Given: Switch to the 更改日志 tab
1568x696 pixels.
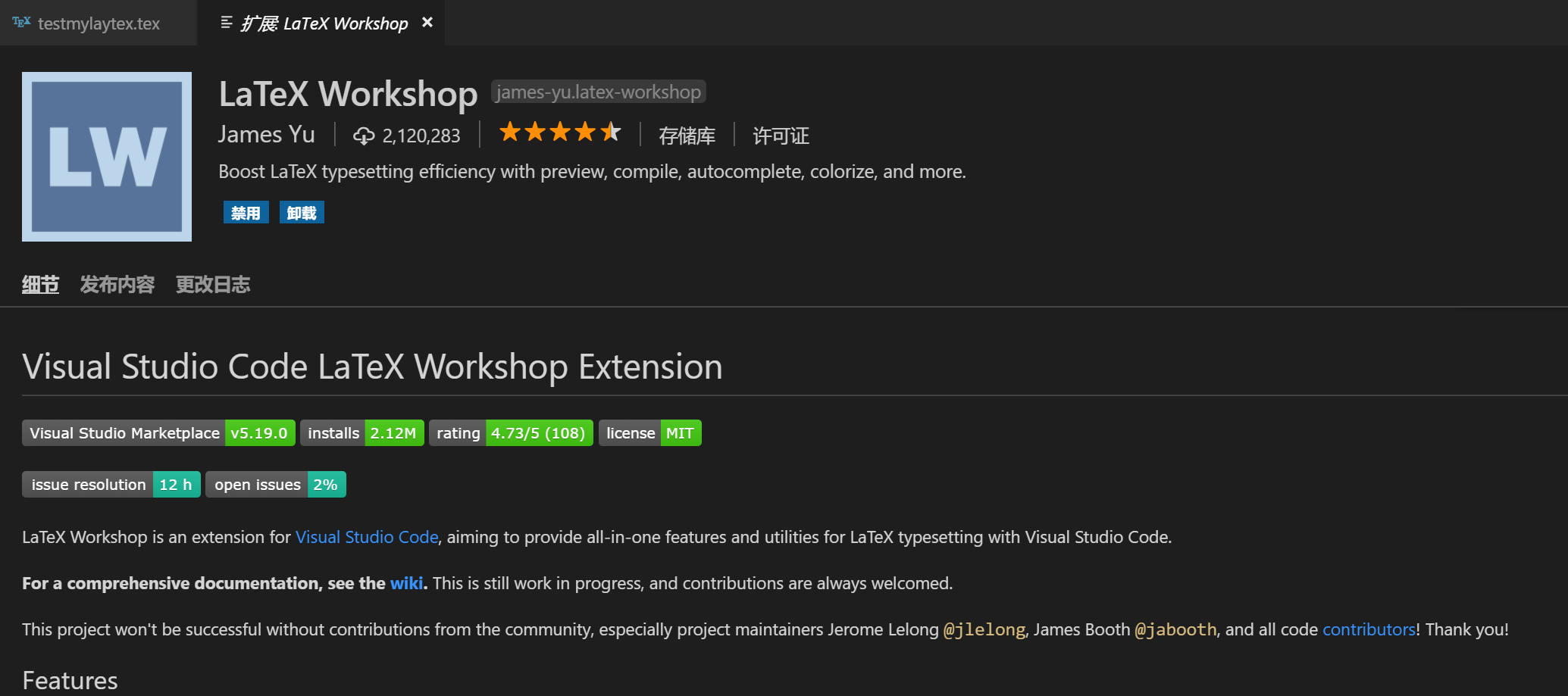Looking at the screenshot, I should click(213, 284).
